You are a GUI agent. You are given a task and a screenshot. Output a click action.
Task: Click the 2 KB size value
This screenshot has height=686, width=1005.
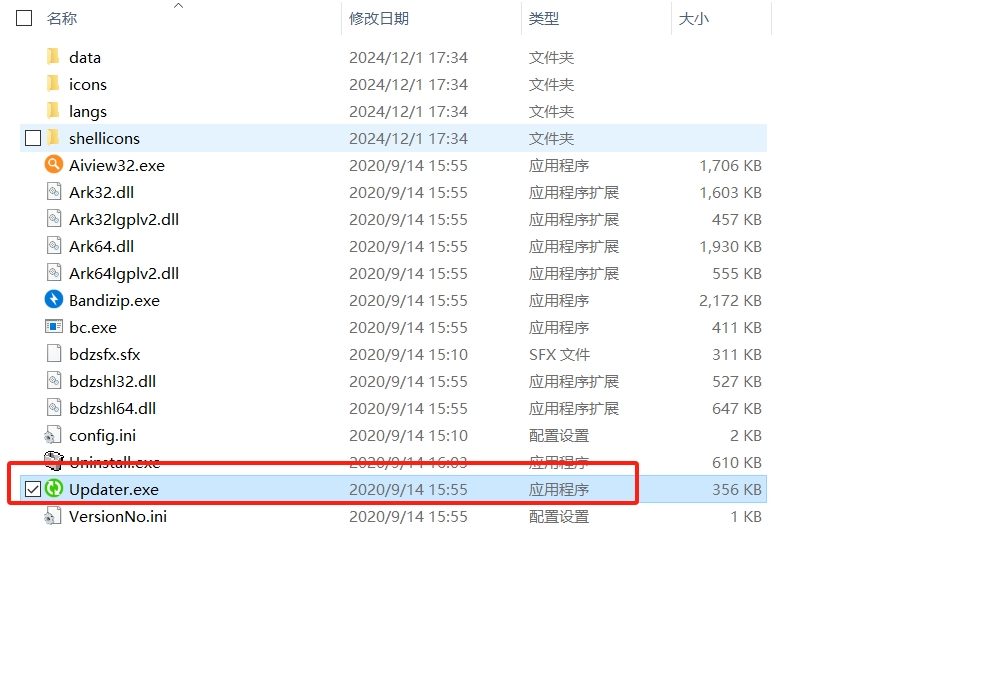[x=745, y=435]
